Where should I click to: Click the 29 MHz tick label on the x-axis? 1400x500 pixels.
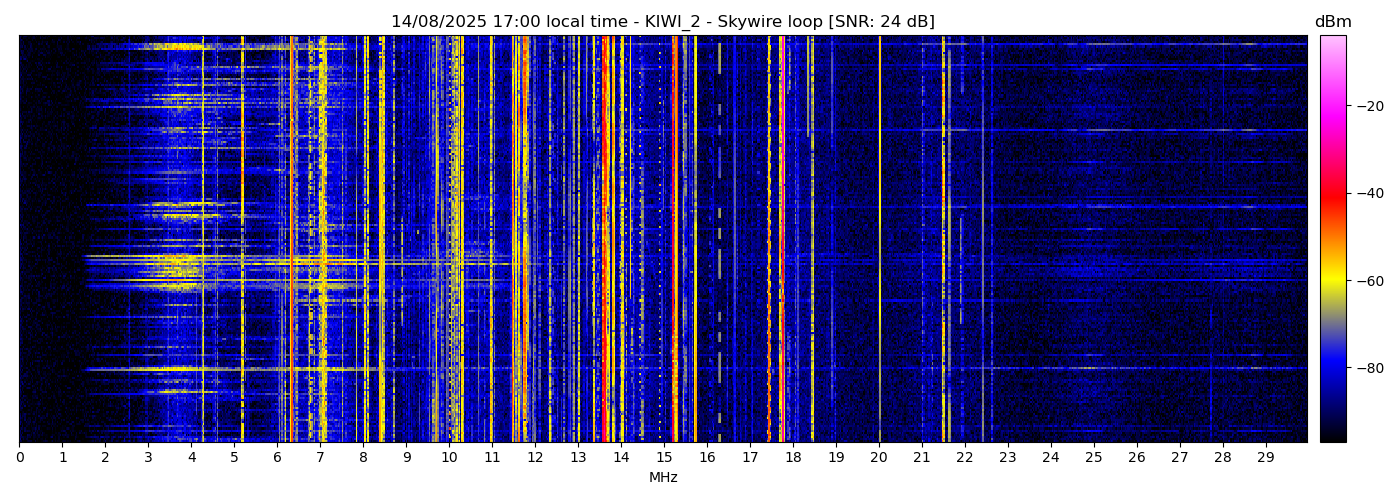(1265, 457)
